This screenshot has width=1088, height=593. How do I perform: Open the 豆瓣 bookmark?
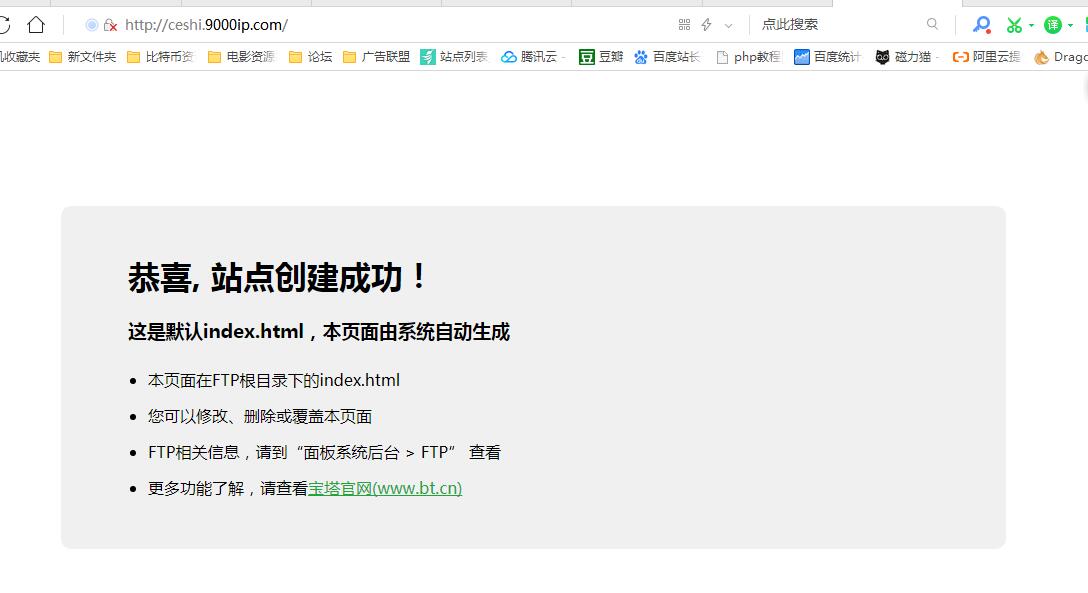[x=601, y=57]
